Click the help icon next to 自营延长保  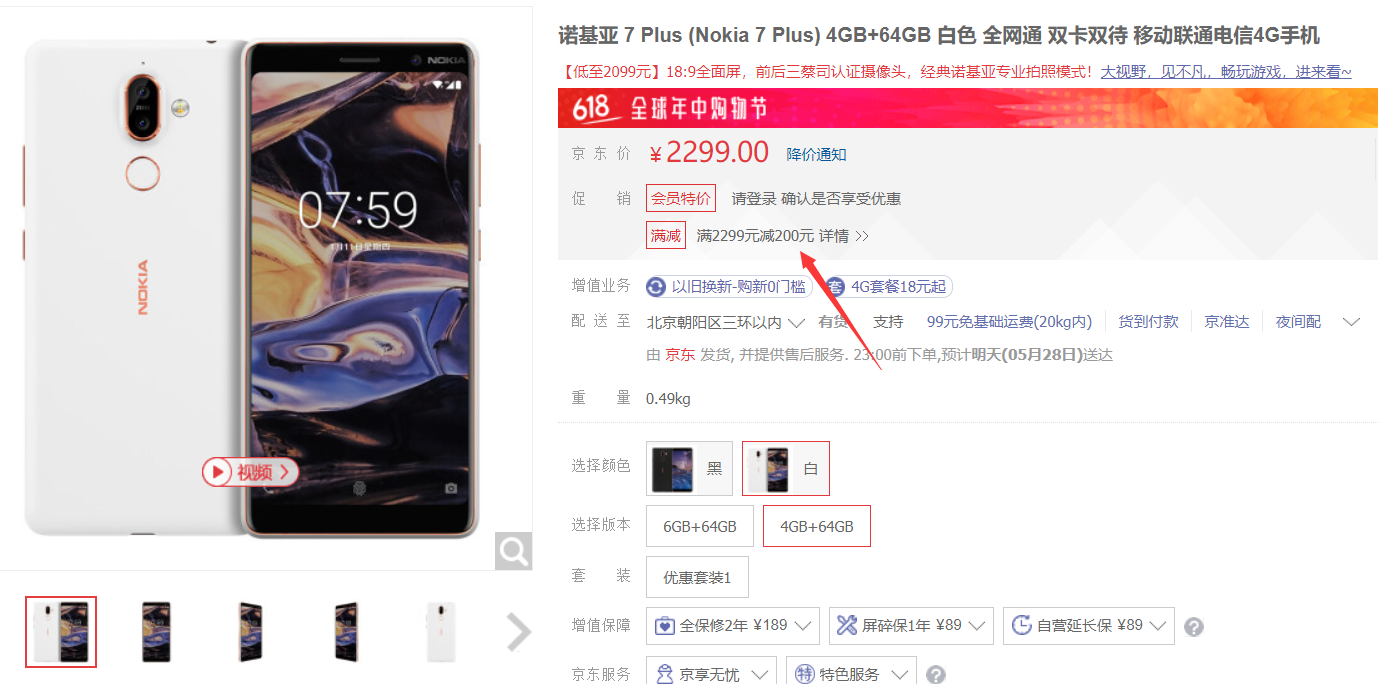point(1193,627)
